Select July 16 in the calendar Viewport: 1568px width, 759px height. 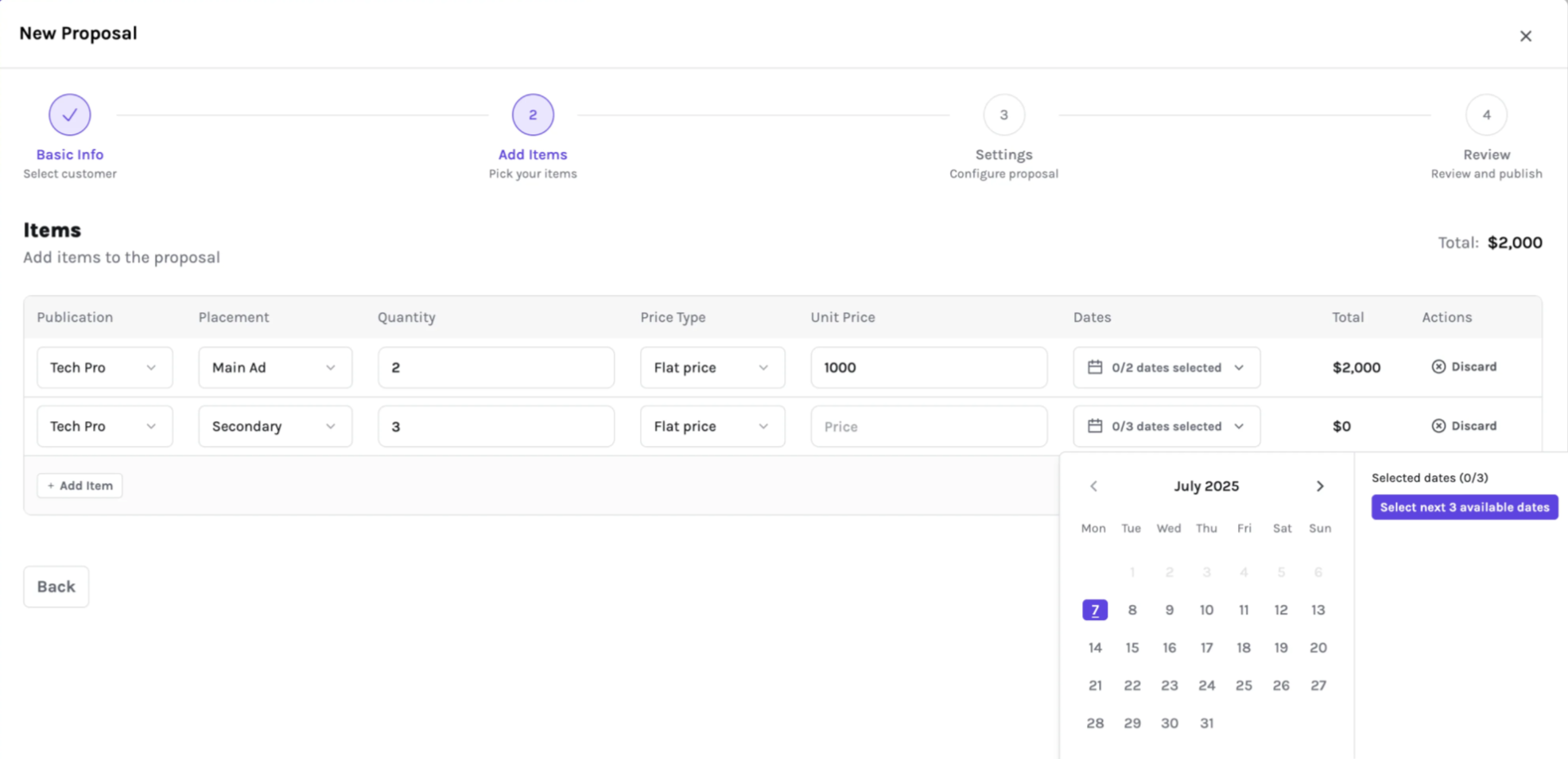[1169, 648]
